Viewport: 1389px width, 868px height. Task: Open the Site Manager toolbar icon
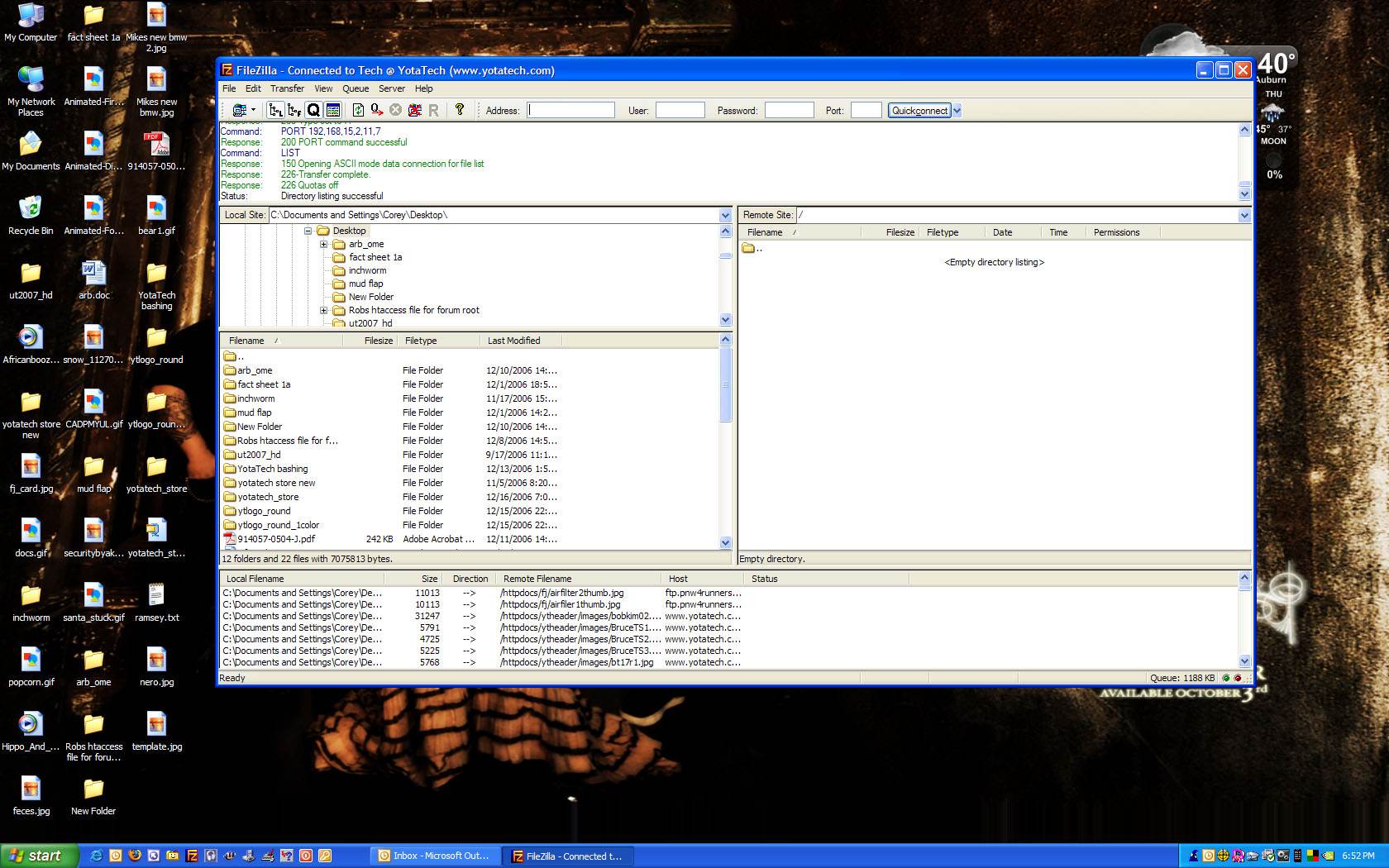[x=239, y=110]
